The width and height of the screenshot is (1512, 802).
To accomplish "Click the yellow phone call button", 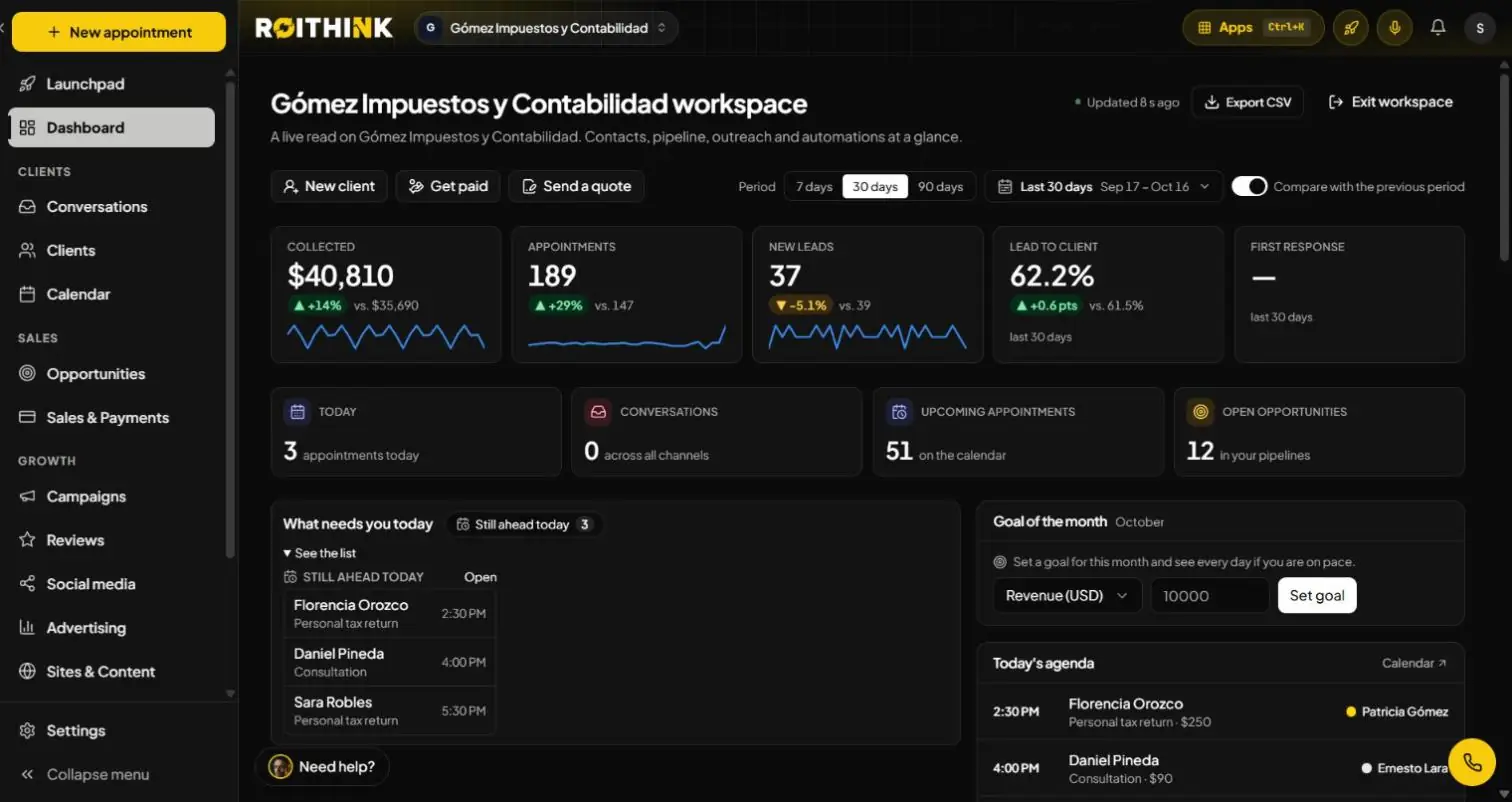I will click(1472, 762).
